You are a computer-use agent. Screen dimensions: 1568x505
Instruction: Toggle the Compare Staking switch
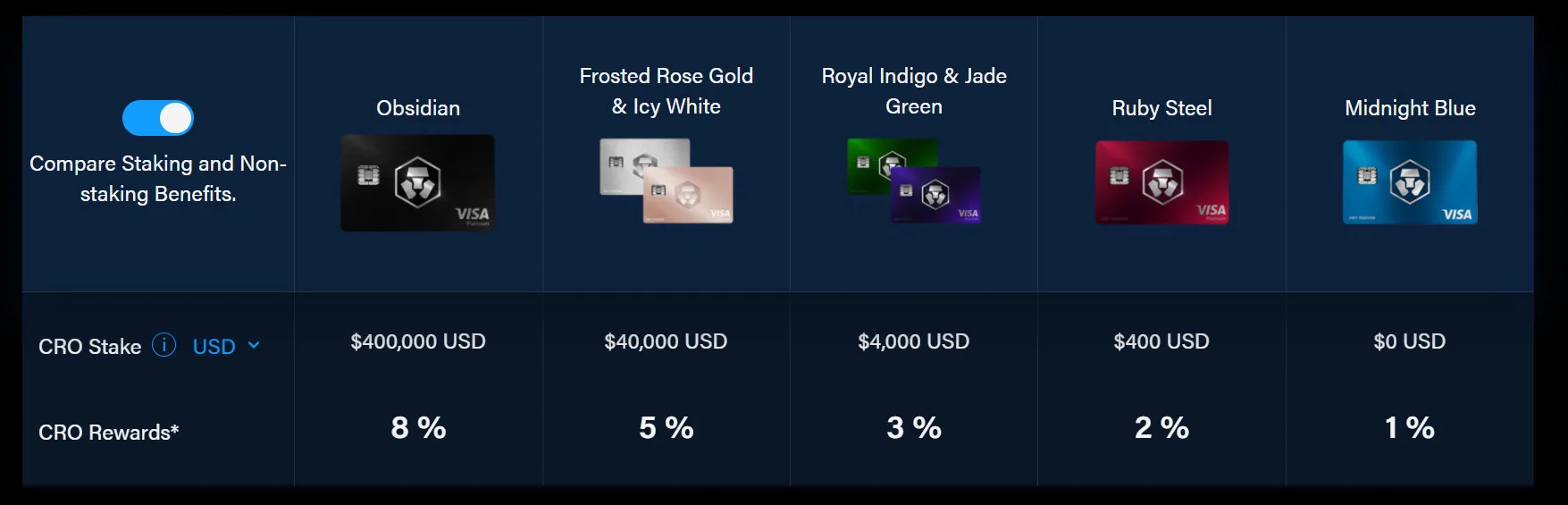click(158, 118)
